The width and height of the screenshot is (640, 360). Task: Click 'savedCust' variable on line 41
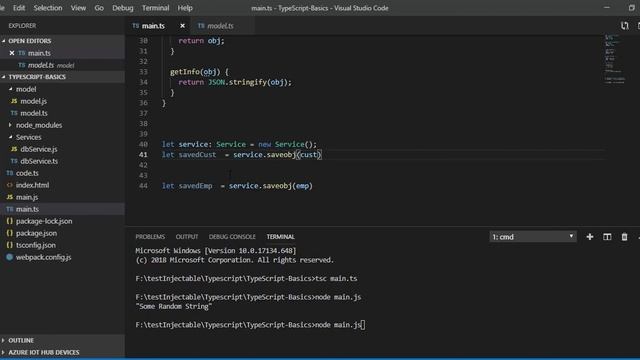[198, 155]
